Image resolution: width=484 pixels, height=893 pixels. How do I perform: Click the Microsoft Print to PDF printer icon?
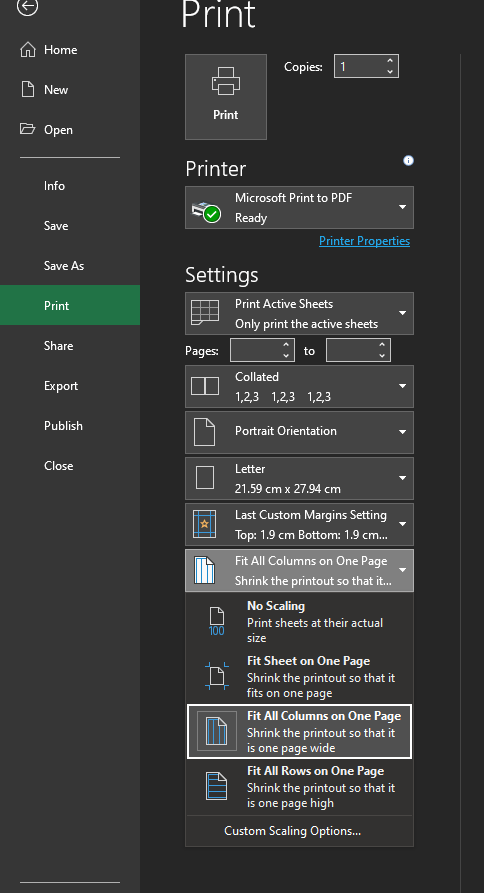(x=206, y=212)
